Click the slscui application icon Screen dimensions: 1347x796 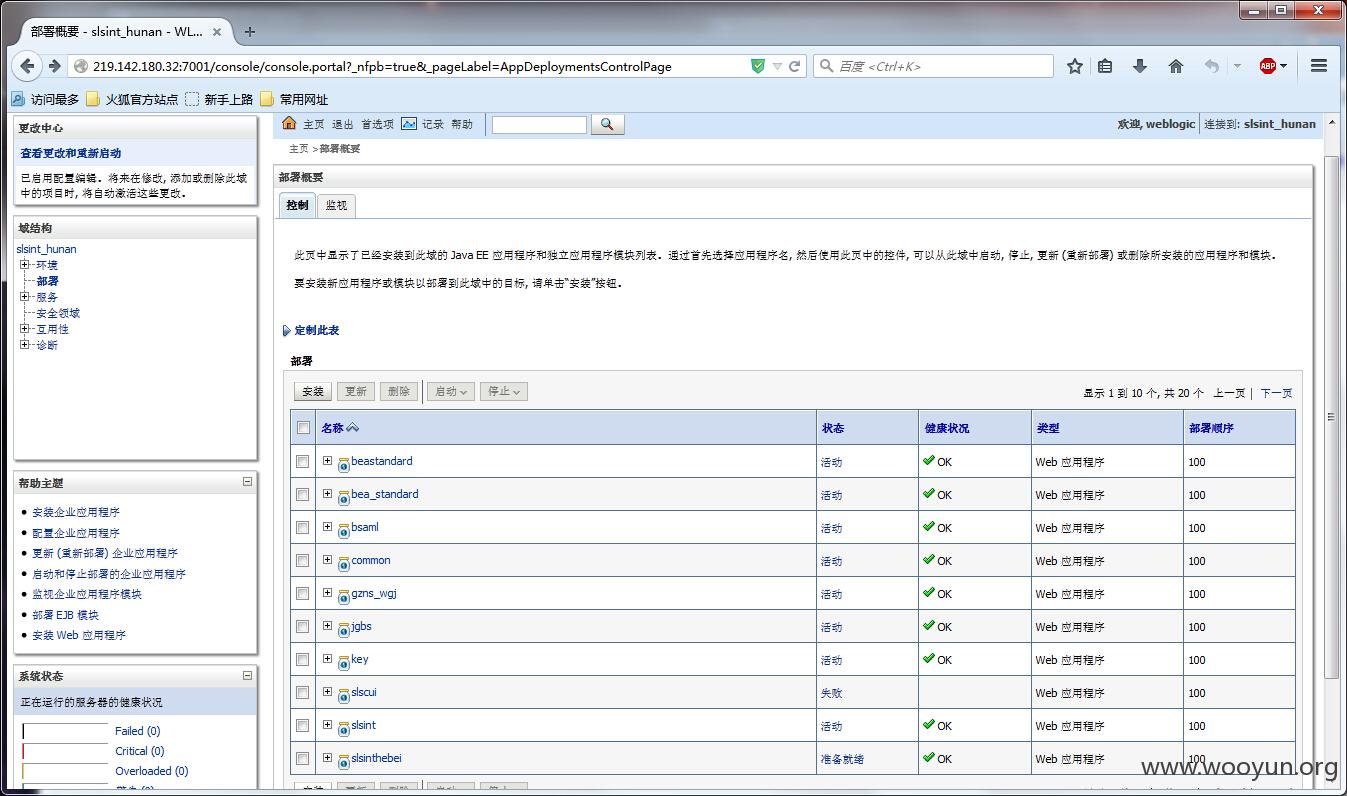click(x=344, y=695)
